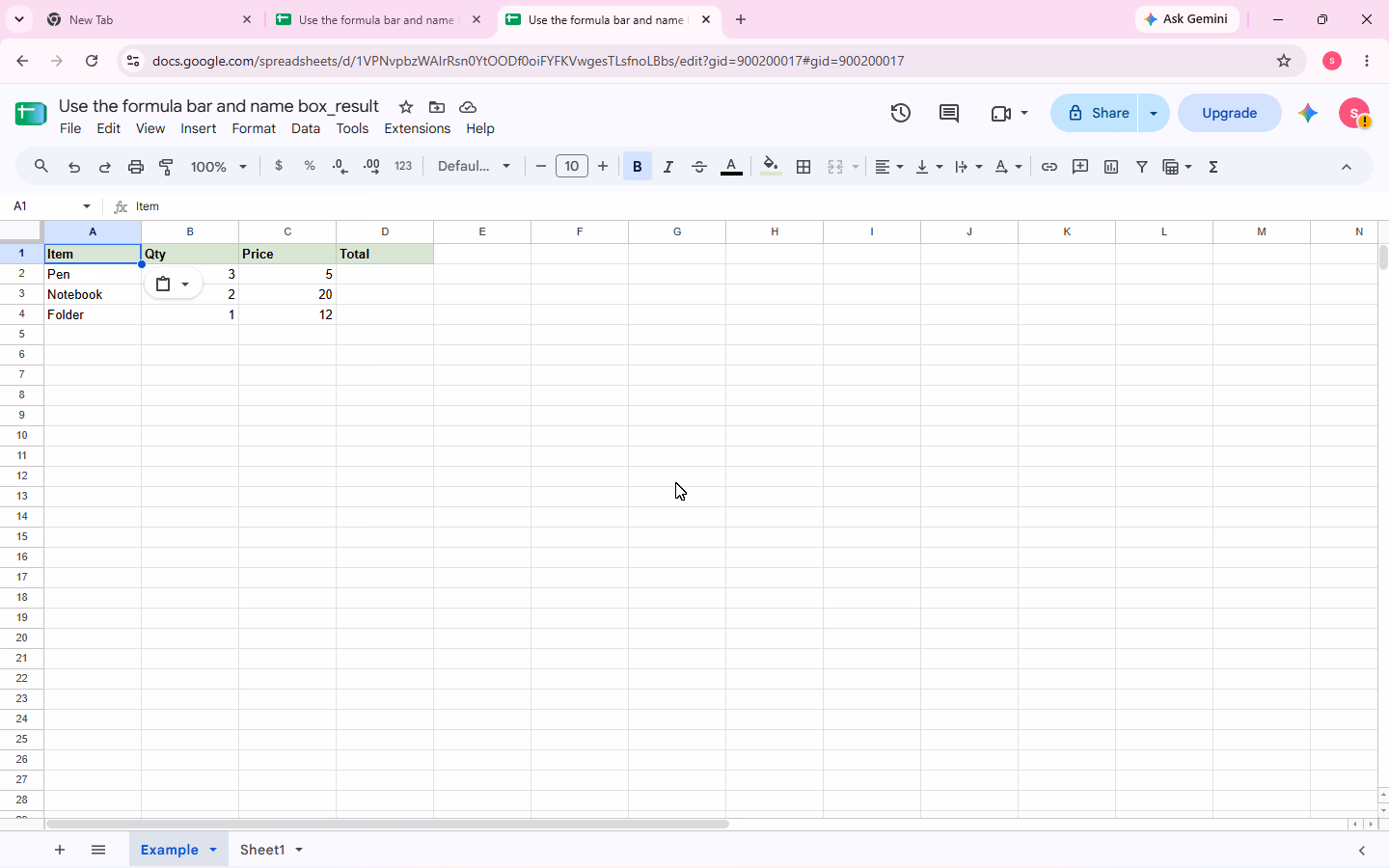Open version history clock icon

(x=901, y=113)
